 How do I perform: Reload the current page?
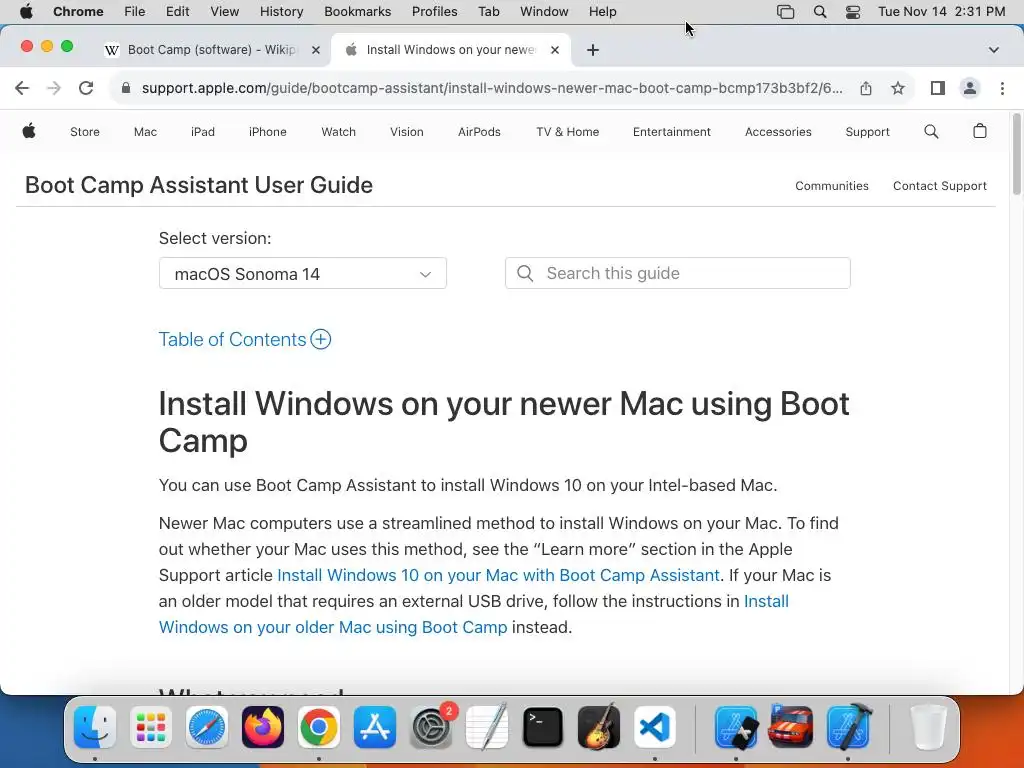86,88
